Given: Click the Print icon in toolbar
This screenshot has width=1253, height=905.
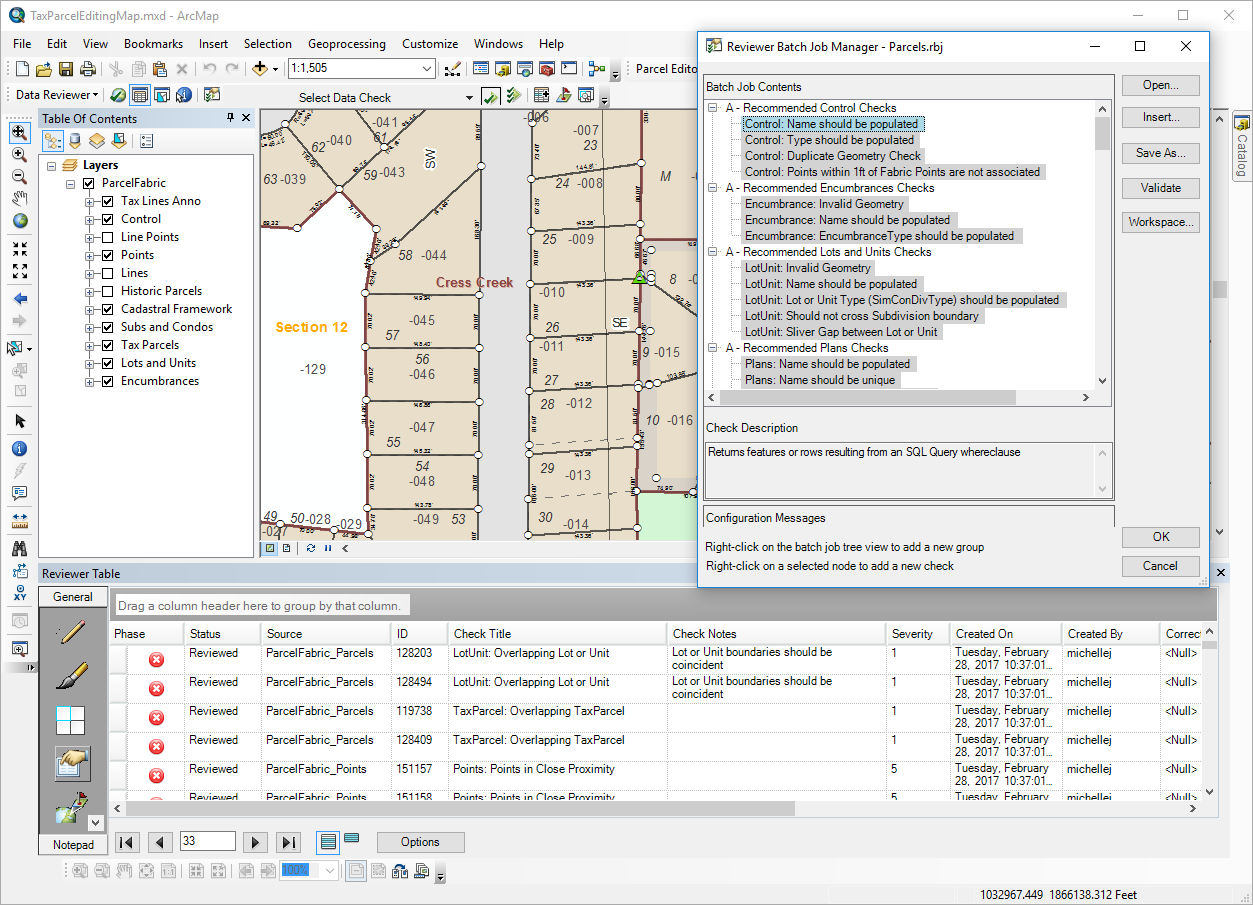Looking at the screenshot, I should 88,69.
